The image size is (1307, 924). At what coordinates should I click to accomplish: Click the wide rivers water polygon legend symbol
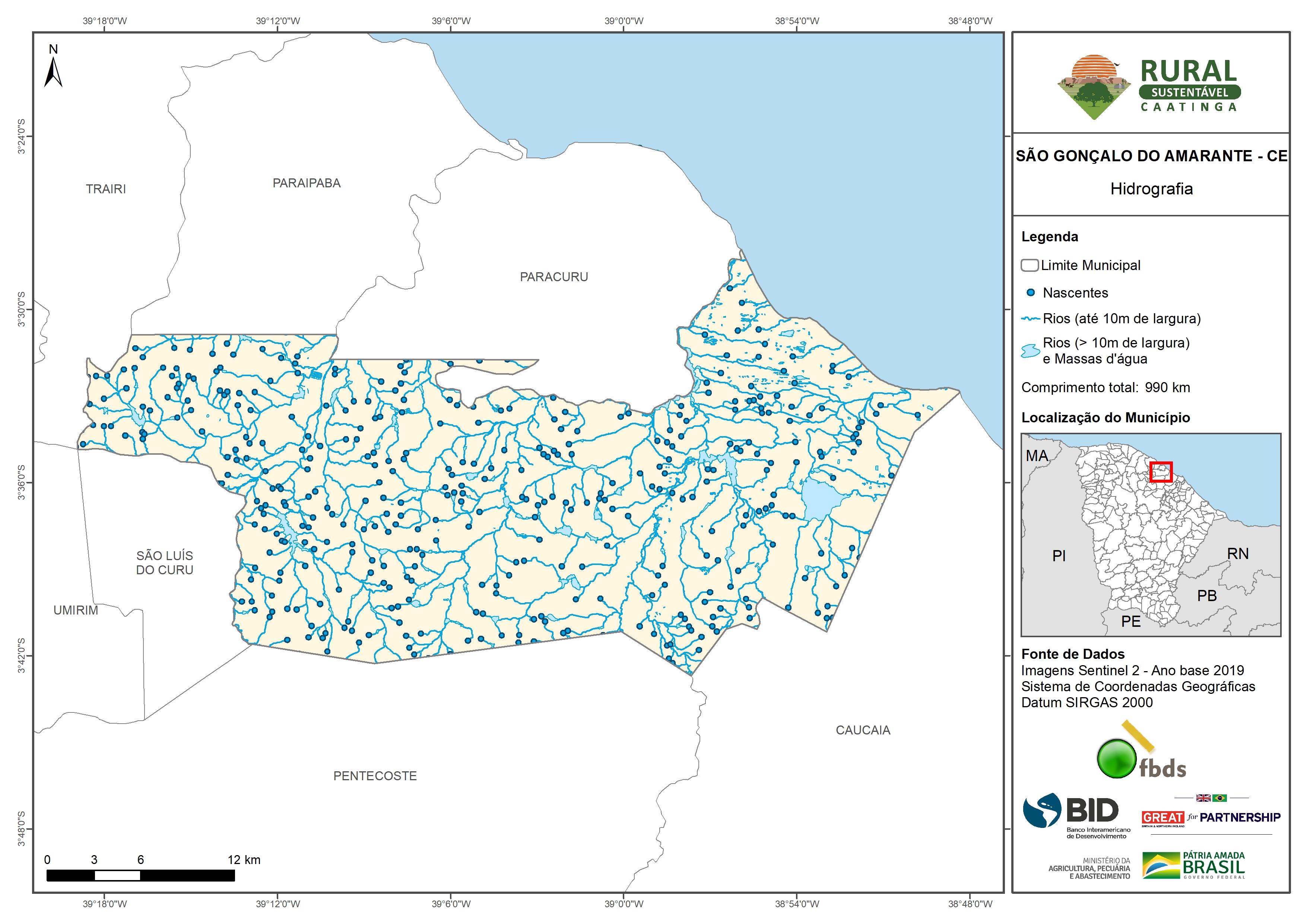1030,351
